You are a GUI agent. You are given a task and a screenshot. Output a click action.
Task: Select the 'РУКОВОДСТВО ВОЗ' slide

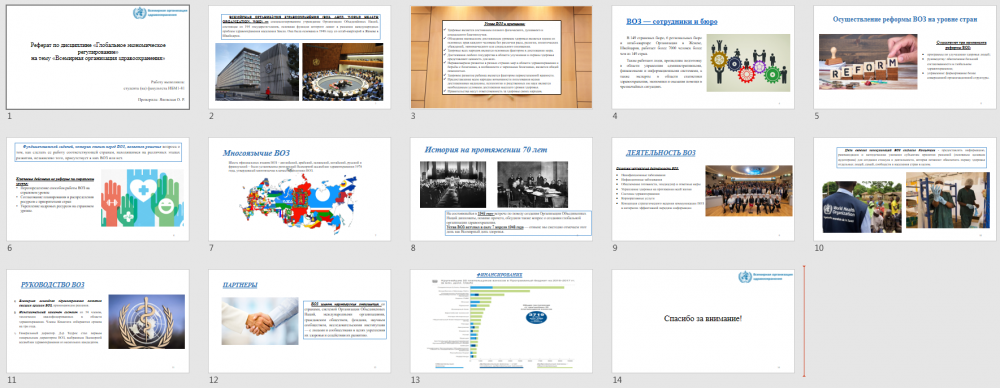pos(98,322)
